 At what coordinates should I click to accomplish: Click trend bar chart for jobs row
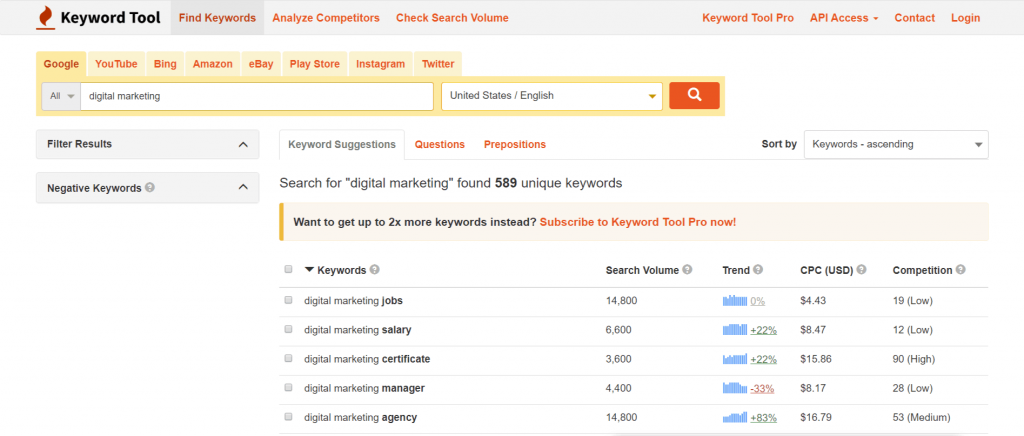735,301
